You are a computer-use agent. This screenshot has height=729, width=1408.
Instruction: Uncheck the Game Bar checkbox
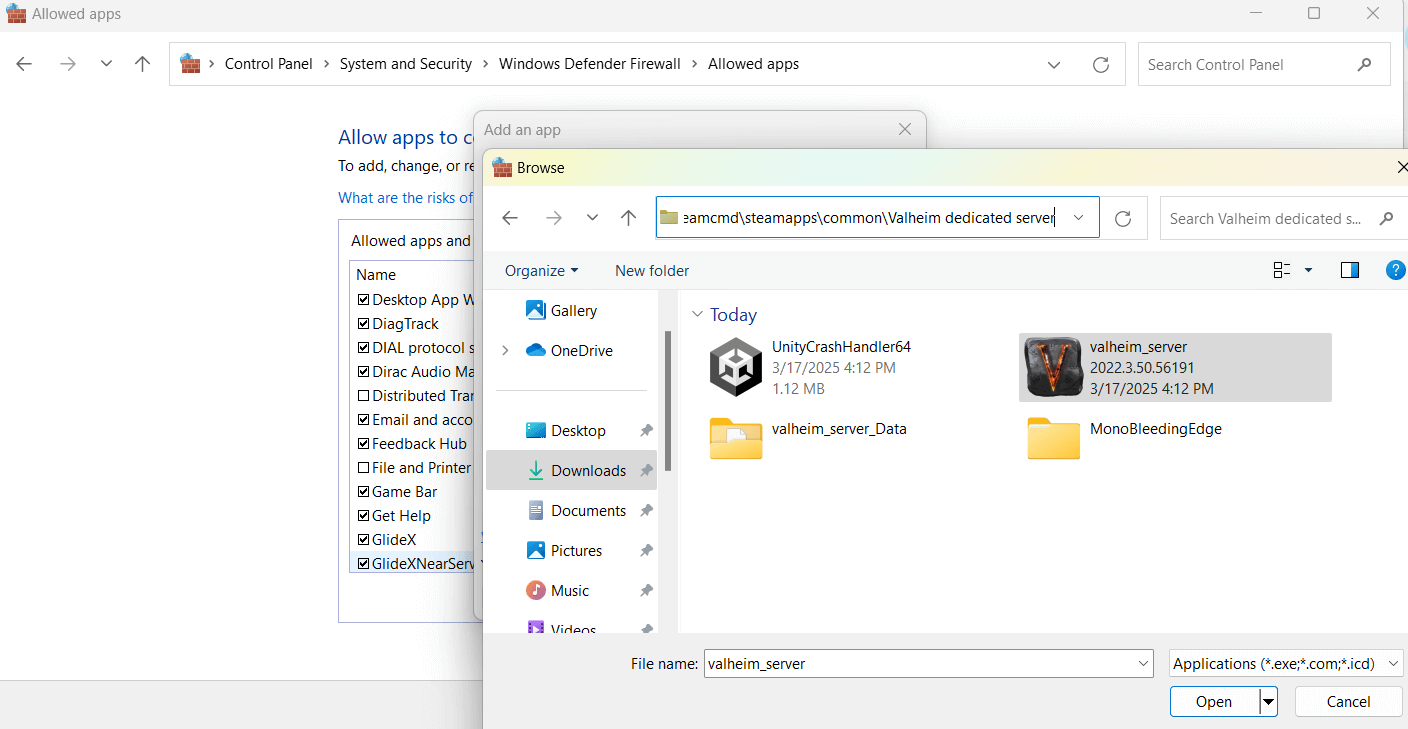tap(363, 492)
